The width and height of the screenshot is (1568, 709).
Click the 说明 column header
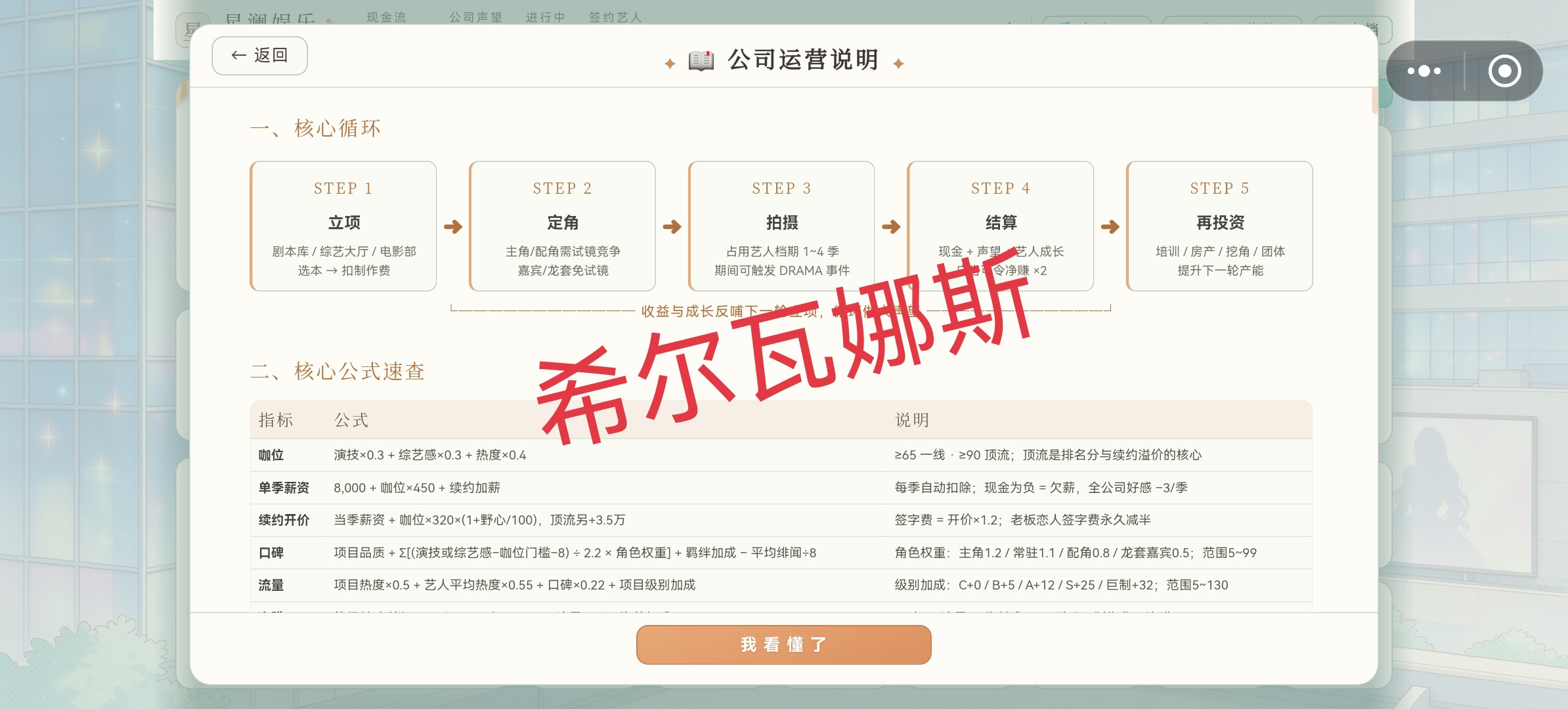pos(912,420)
